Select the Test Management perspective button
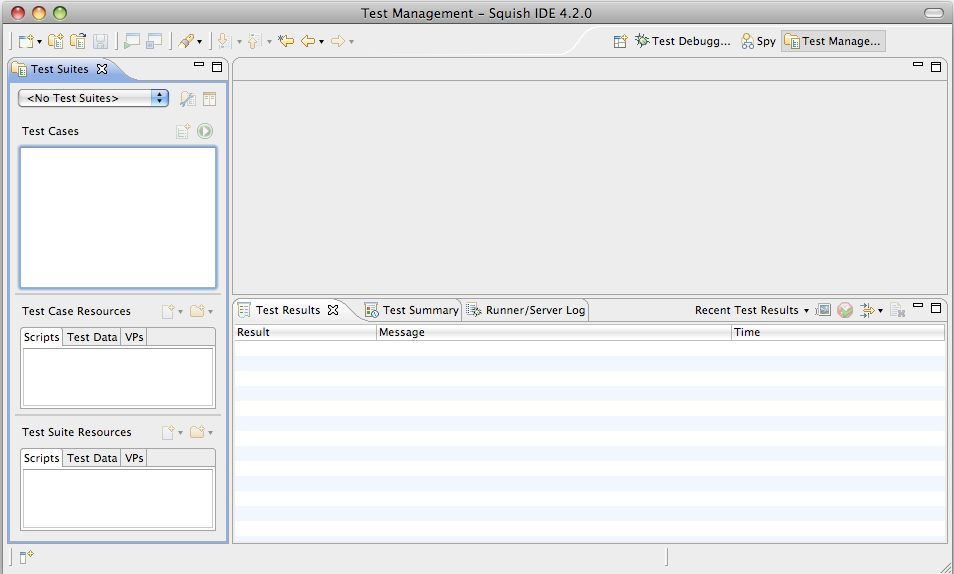Image resolution: width=954 pixels, height=574 pixels. [x=833, y=41]
